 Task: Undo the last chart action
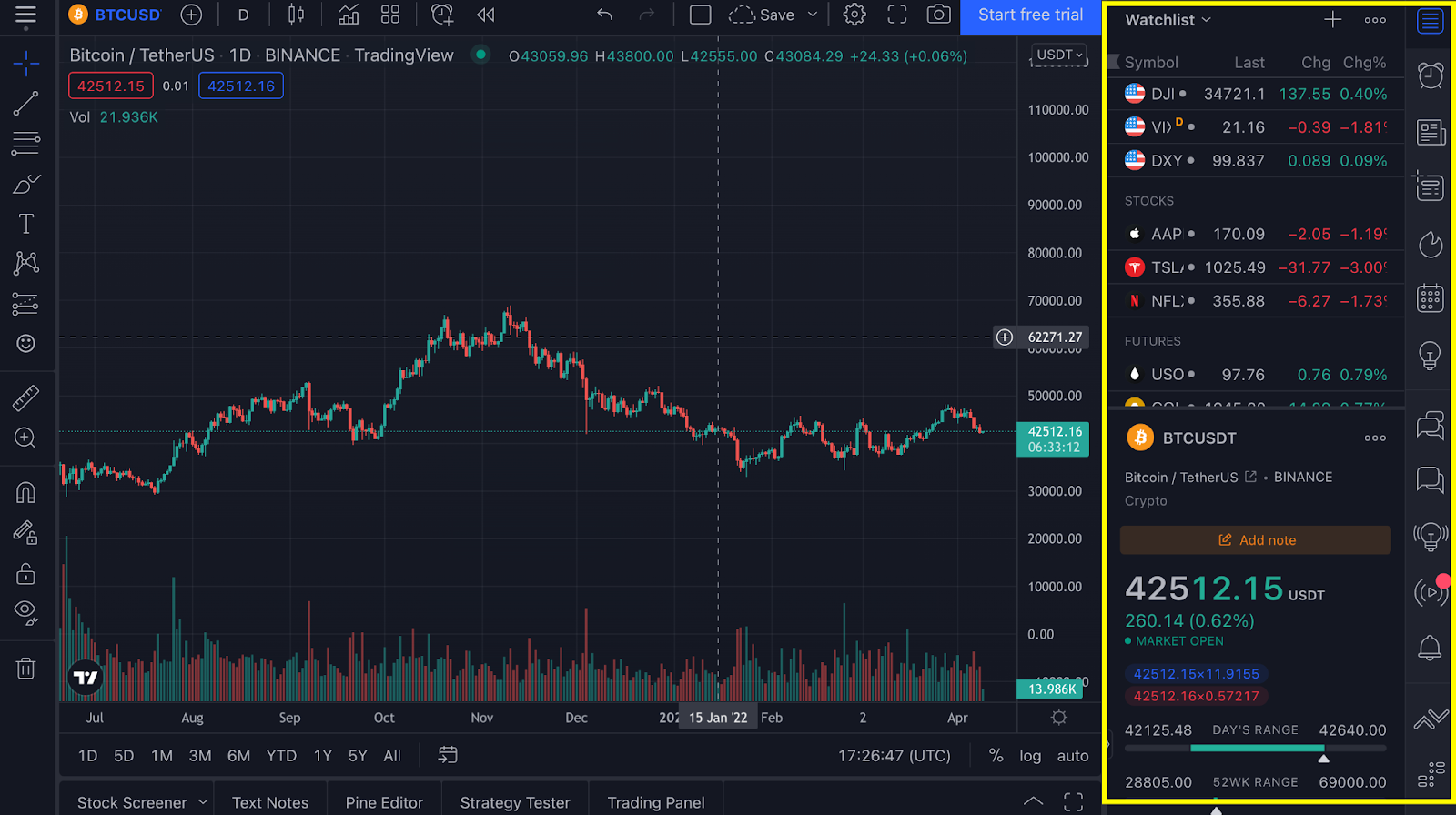pos(604,15)
